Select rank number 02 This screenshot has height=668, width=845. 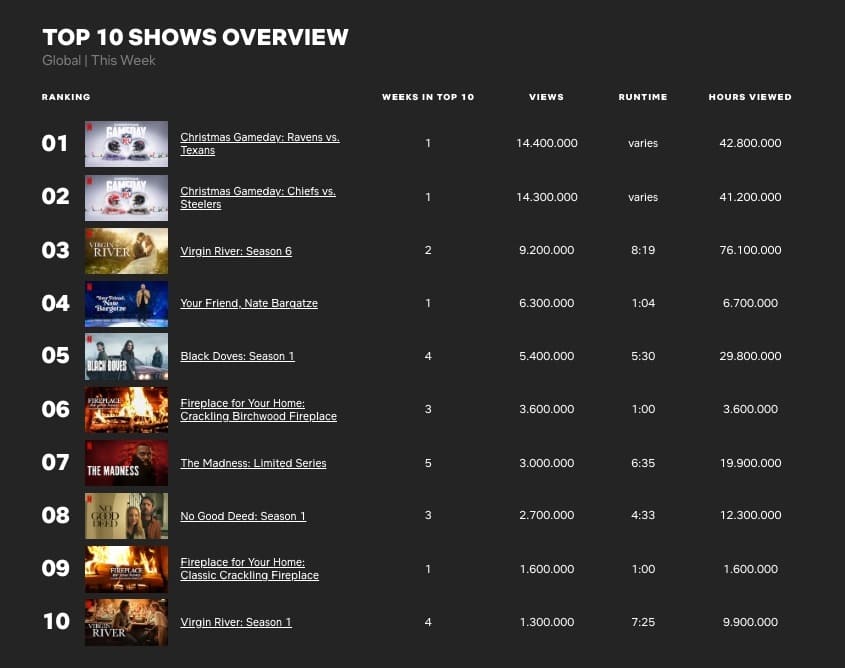click(x=56, y=197)
